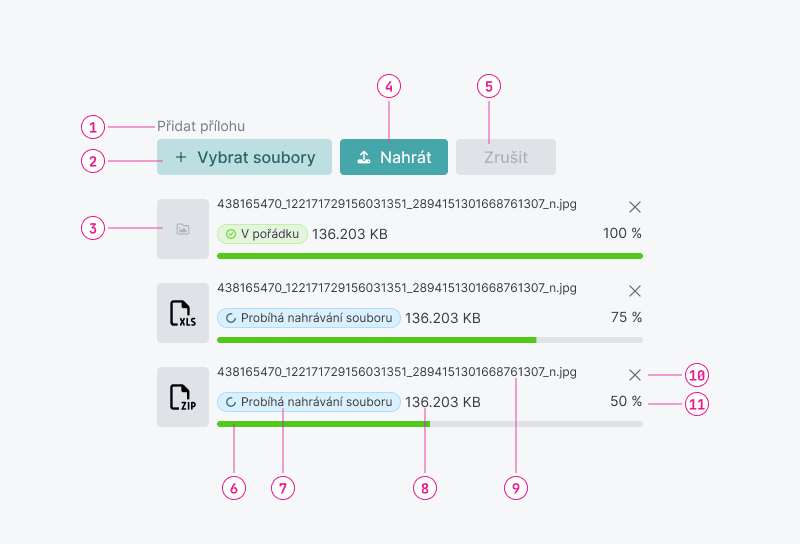Click annotation marker number 4
Viewport: 800px width, 544px height.
click(389, 86)
